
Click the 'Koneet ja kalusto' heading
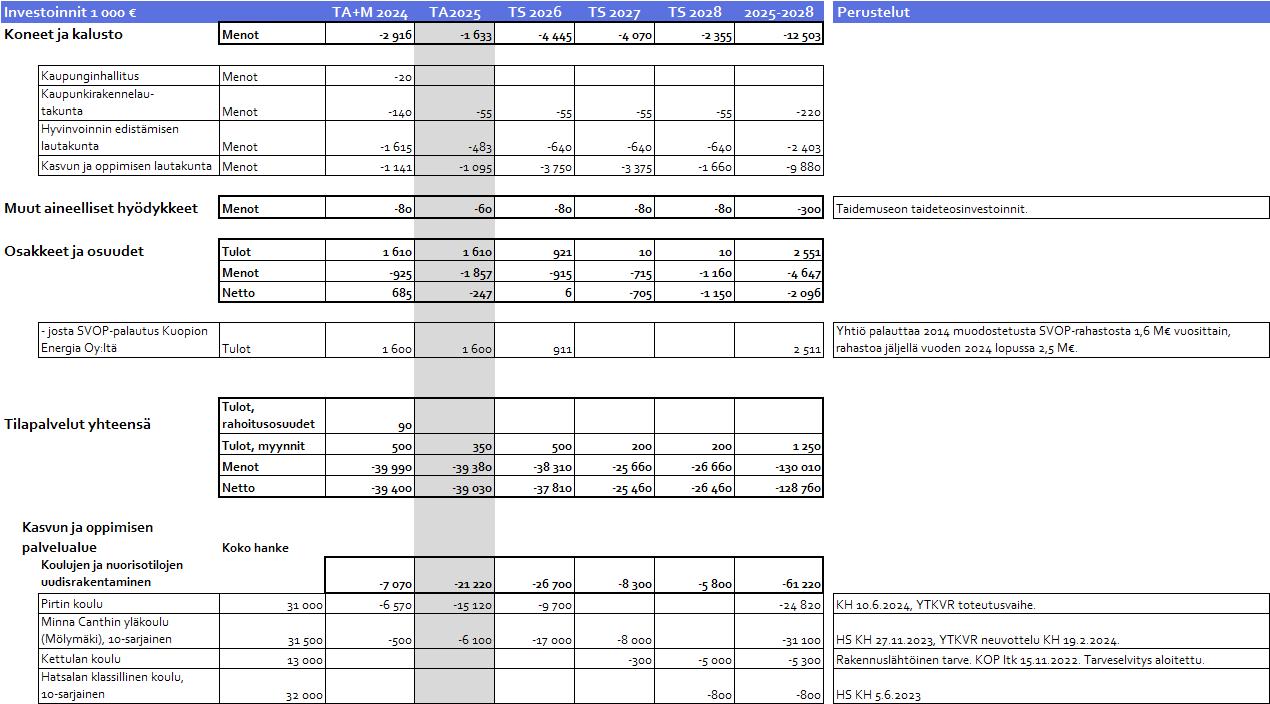click(63, 34)
